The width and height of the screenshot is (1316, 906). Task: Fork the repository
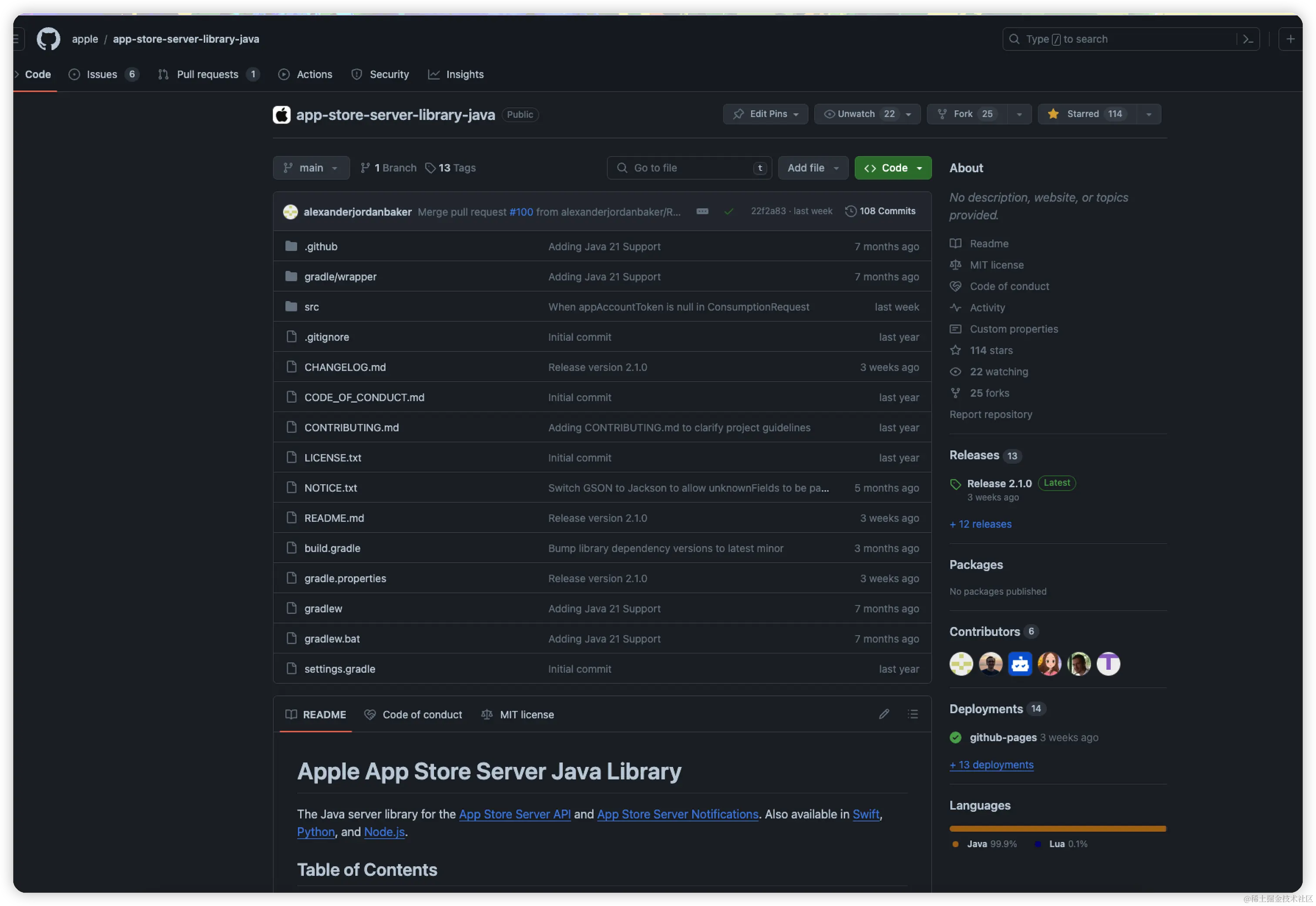(x=967, y=114)
